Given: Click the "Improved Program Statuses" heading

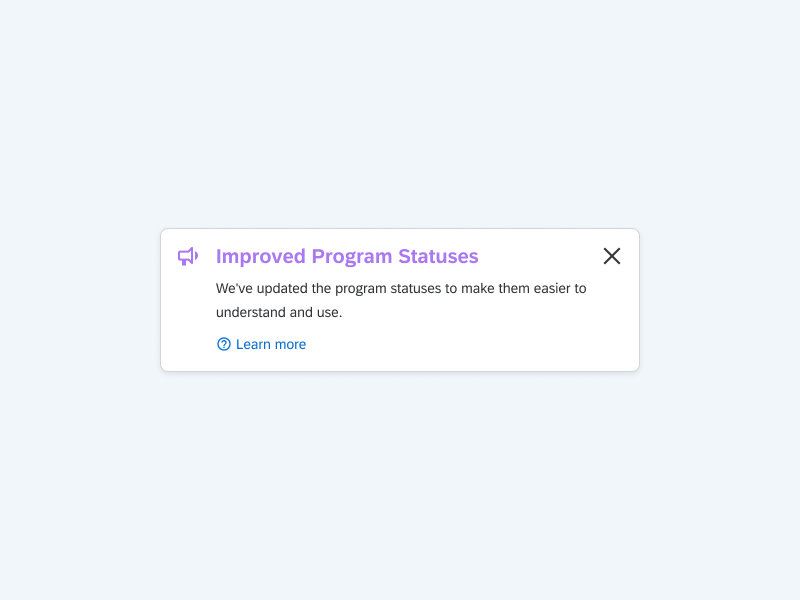Looking at the screenshot, I should [x=347, y=256].
